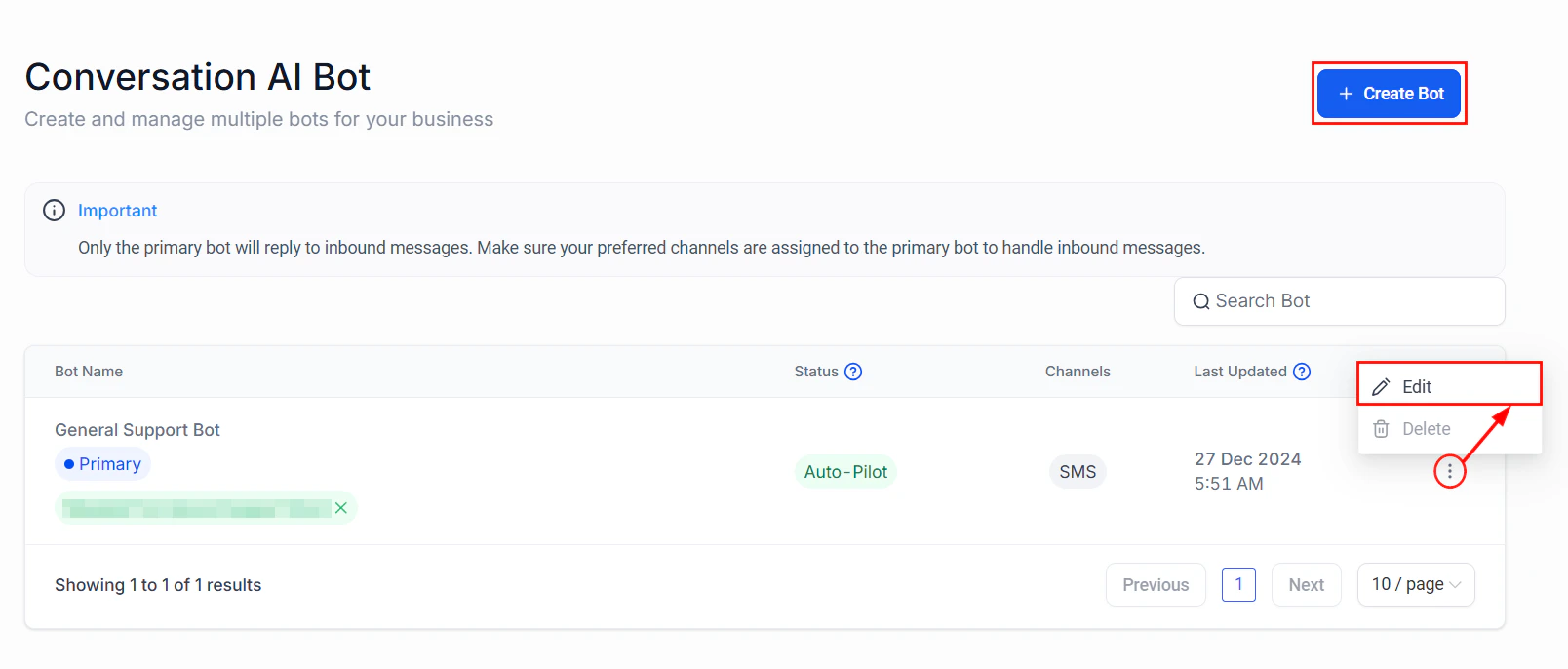The image size is (1568, 669).
Task: Click the Create Bot button
Action: coord(1389,93)
